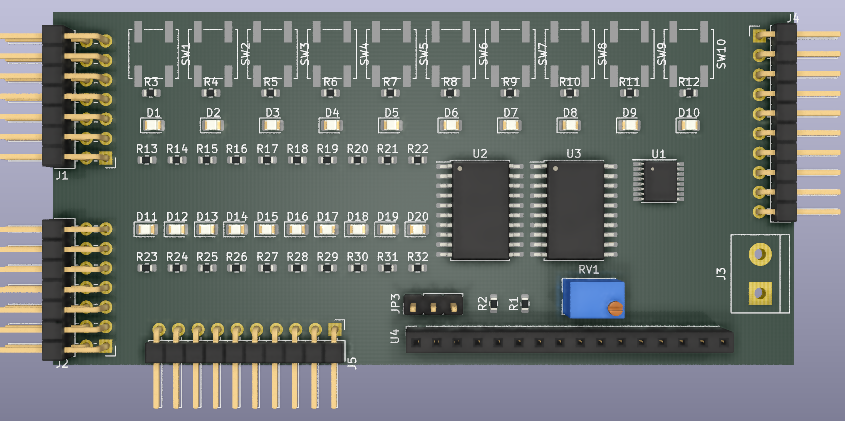Click resistor R2 near the jumper
This screenshot has height=421, width=845.
pos(492,302)
